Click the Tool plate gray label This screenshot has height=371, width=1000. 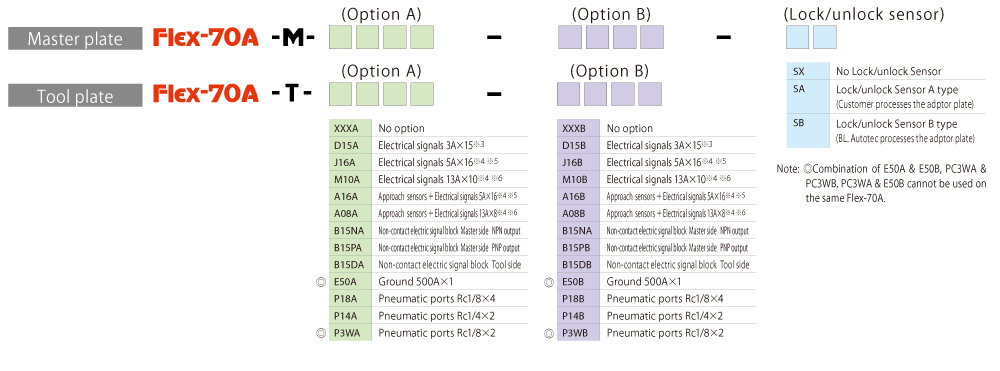(x=75, y=96)
